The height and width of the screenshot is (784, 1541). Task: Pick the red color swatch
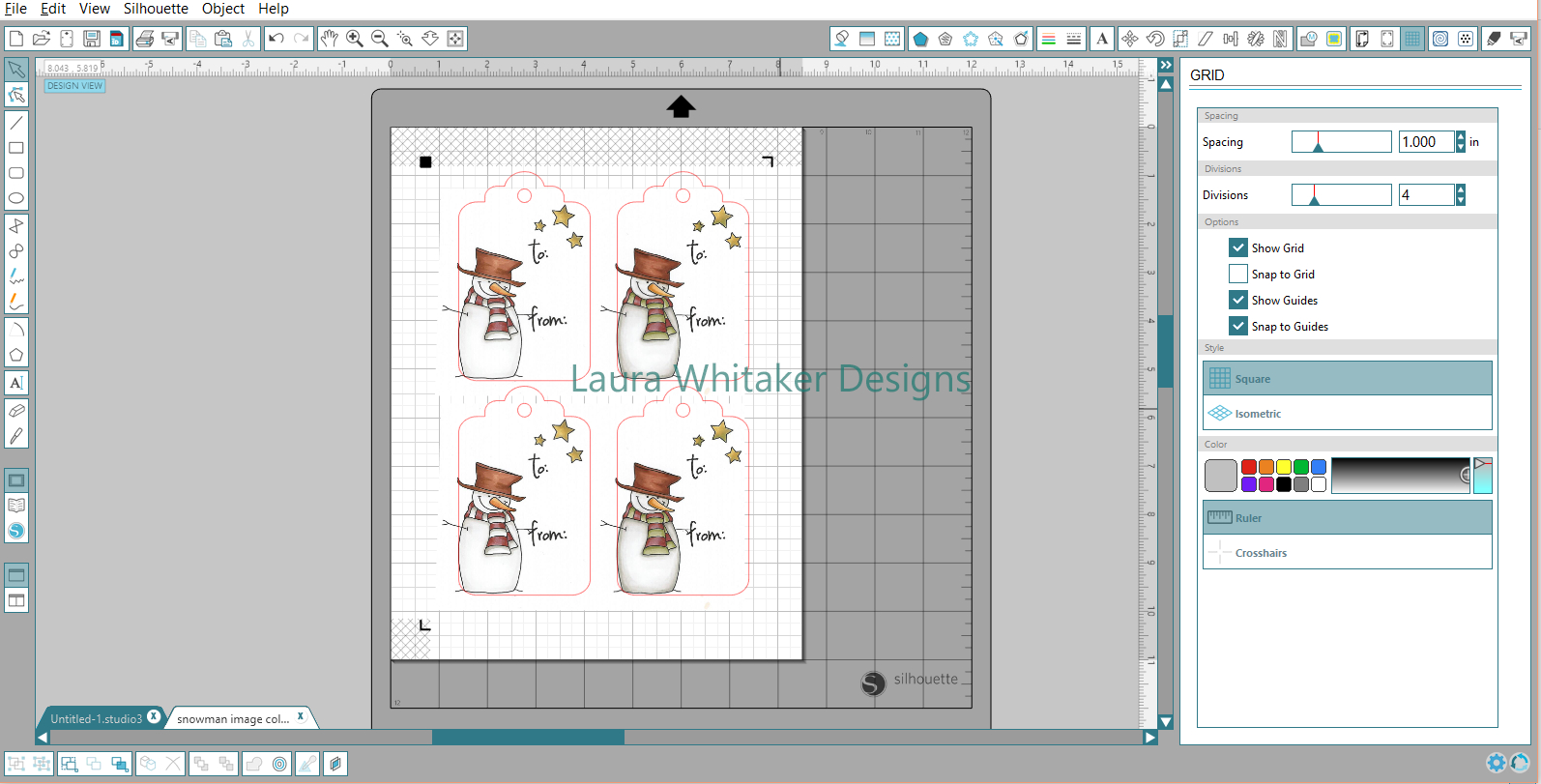tap(1249, 467)
